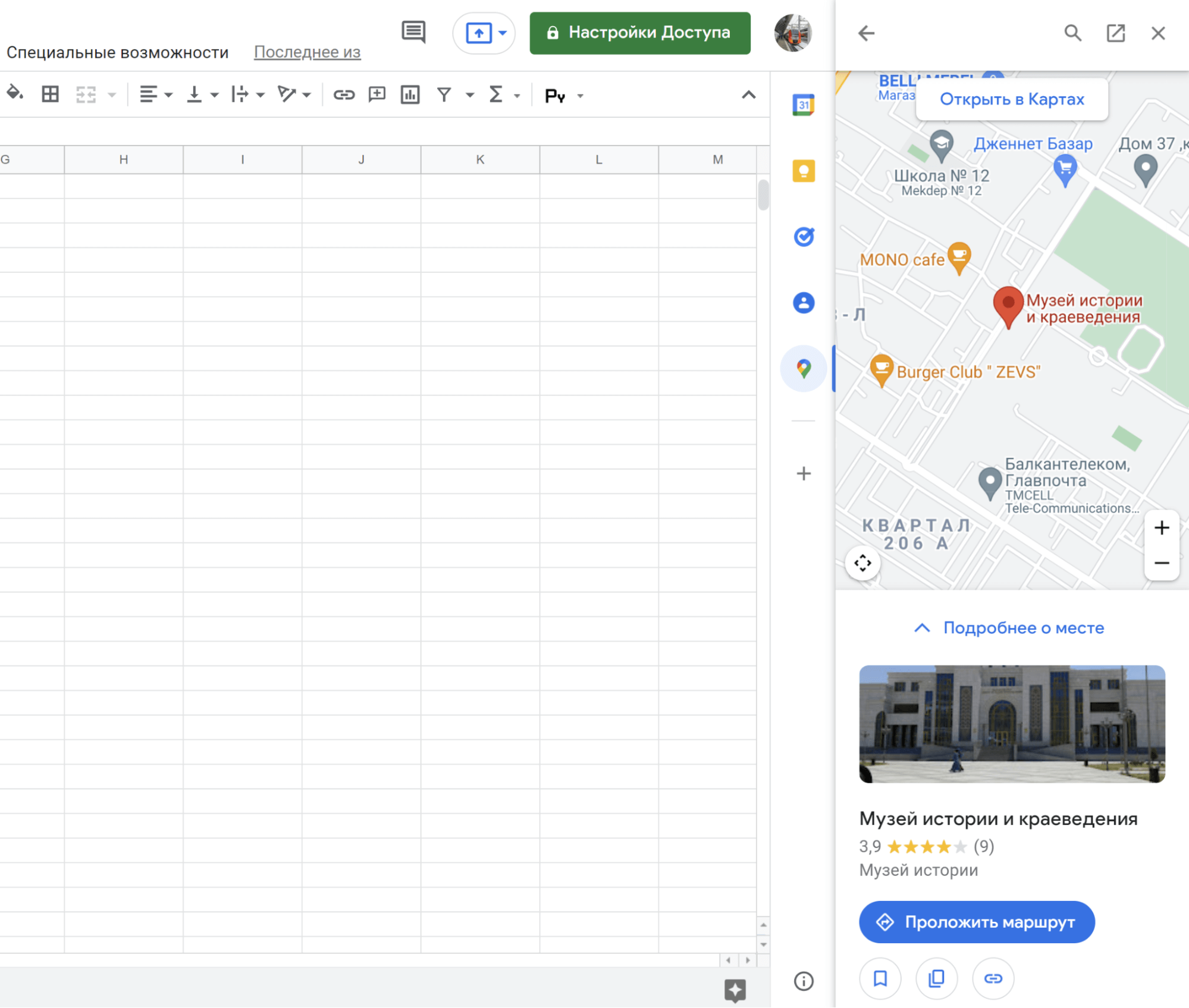Image resolution: width=1189 pixels, height=1008 pixels.
Task: Click the red Музей истории map pin
Action: (x=1008, y=307)
